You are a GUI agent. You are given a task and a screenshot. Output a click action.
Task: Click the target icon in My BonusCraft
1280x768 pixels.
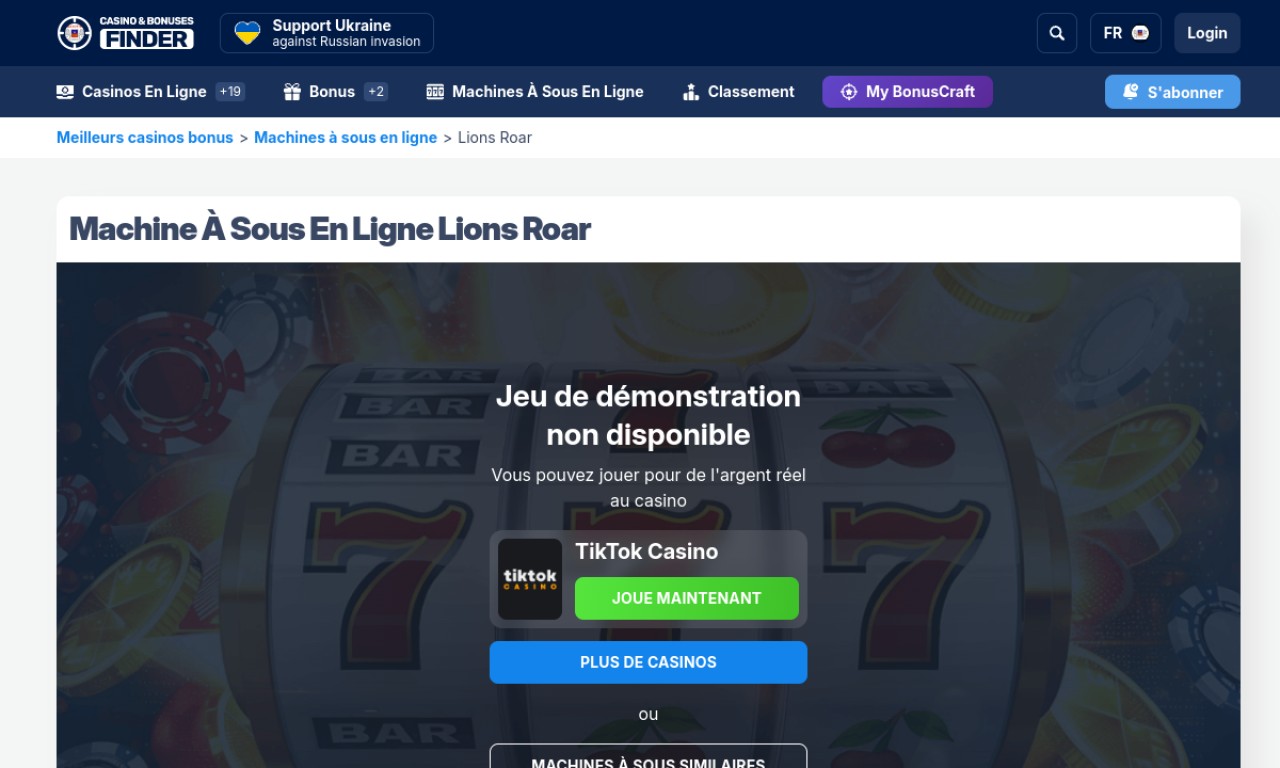[849, 92]
